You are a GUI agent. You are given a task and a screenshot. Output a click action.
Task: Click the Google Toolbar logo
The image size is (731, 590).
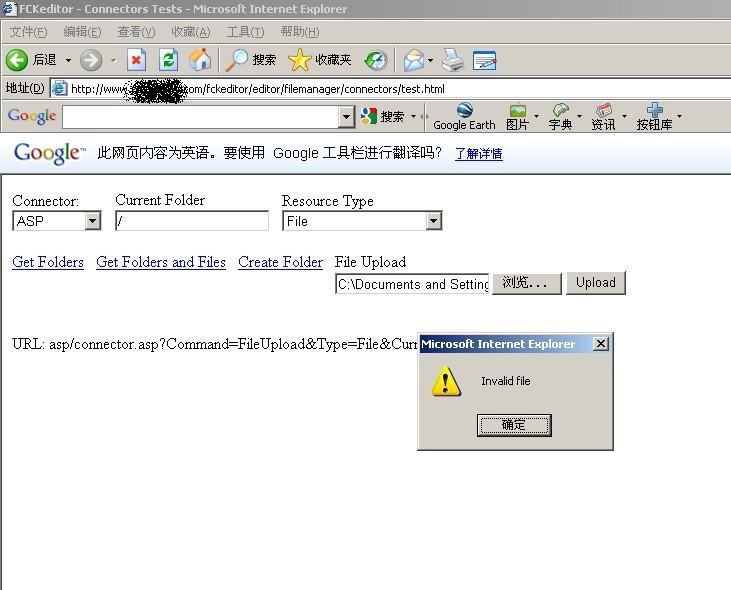coord(32,116)
